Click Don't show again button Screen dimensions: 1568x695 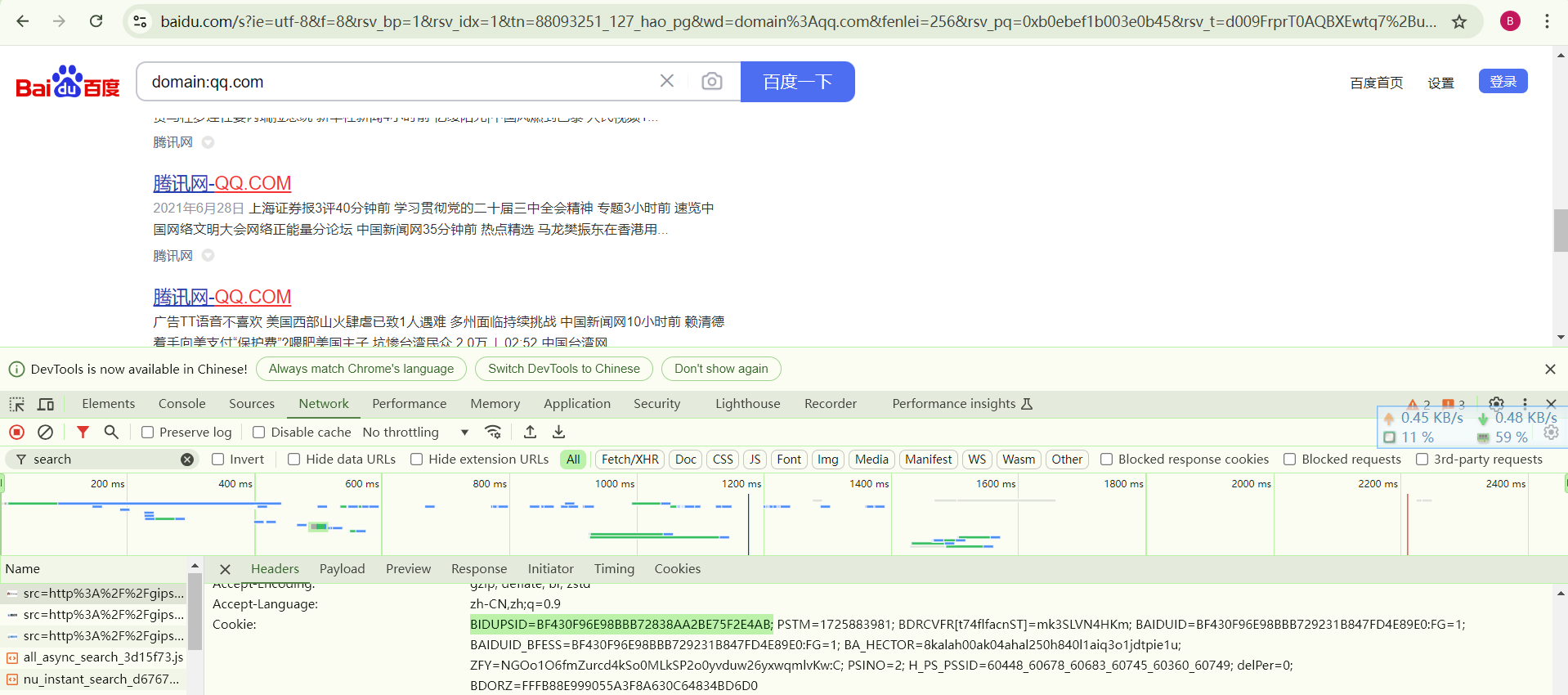[x=721, y=369]
